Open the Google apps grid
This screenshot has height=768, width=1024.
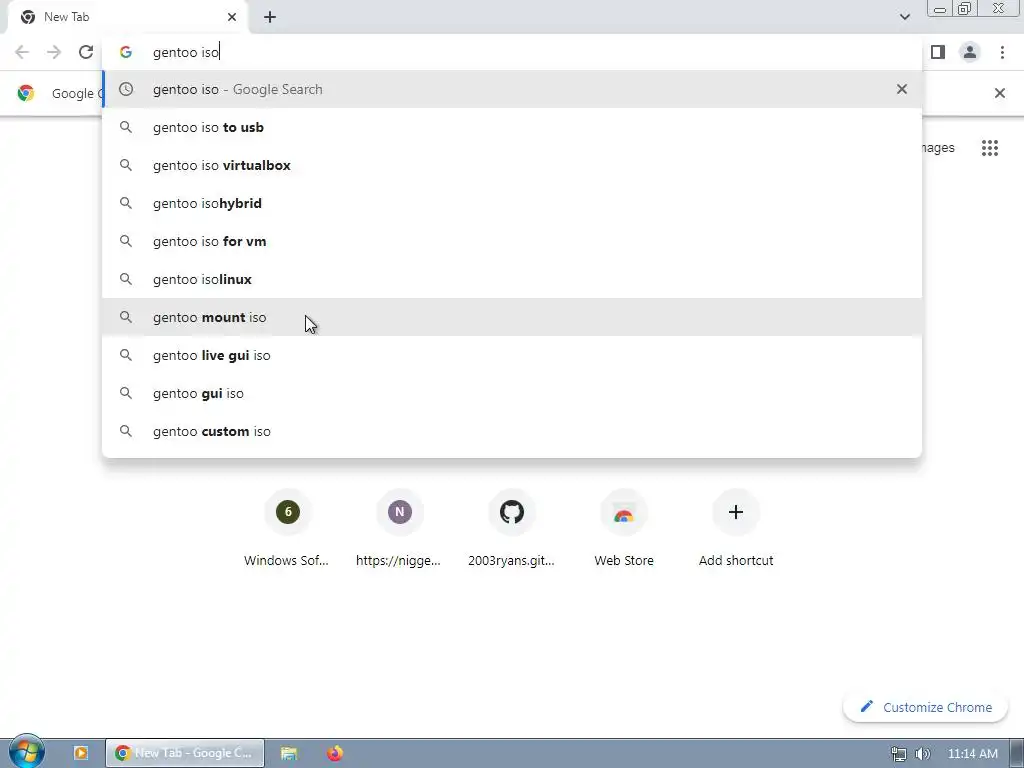click(989, 148)
